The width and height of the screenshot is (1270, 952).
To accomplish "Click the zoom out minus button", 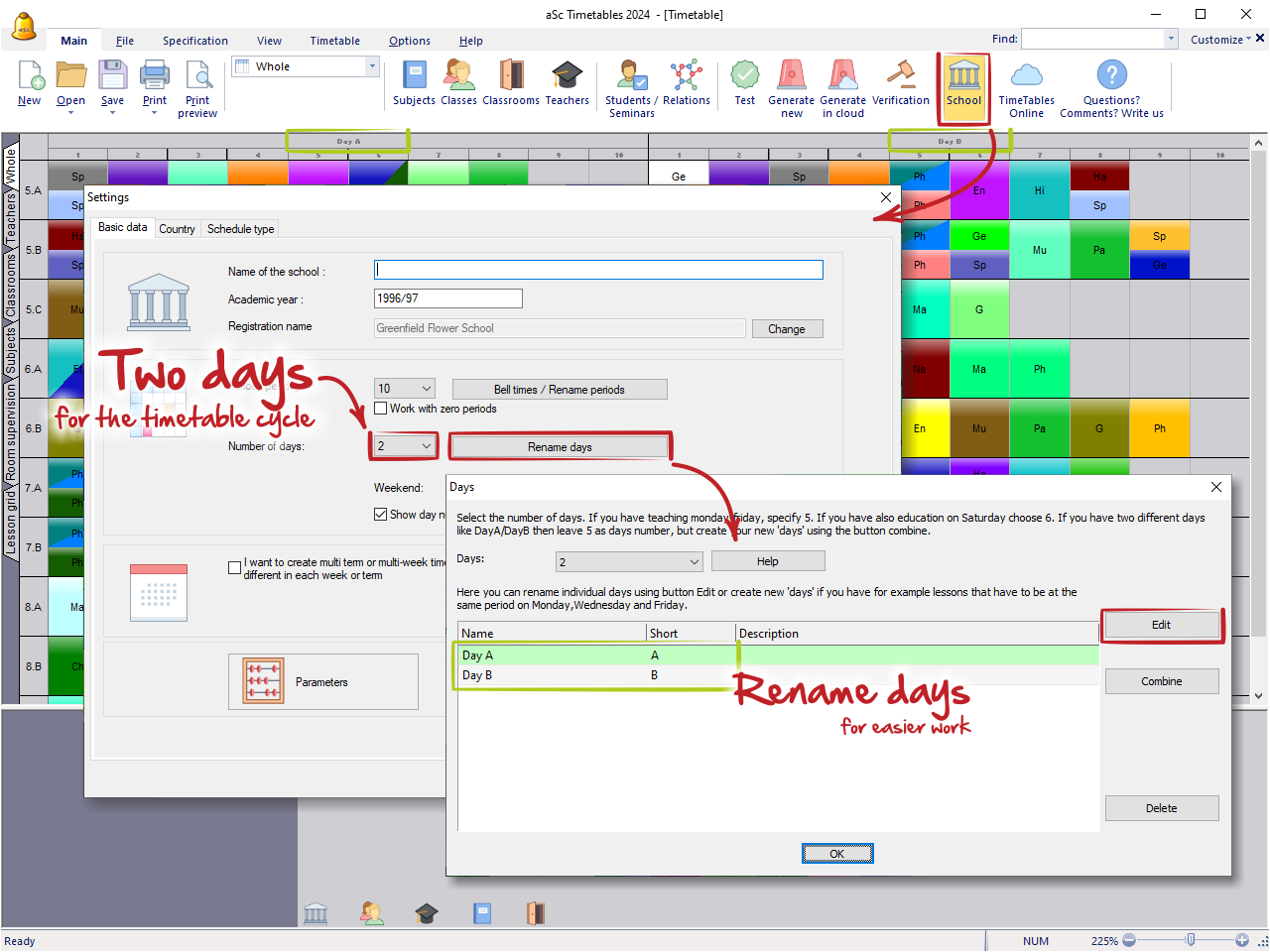I will click(x=1129, y=940).
